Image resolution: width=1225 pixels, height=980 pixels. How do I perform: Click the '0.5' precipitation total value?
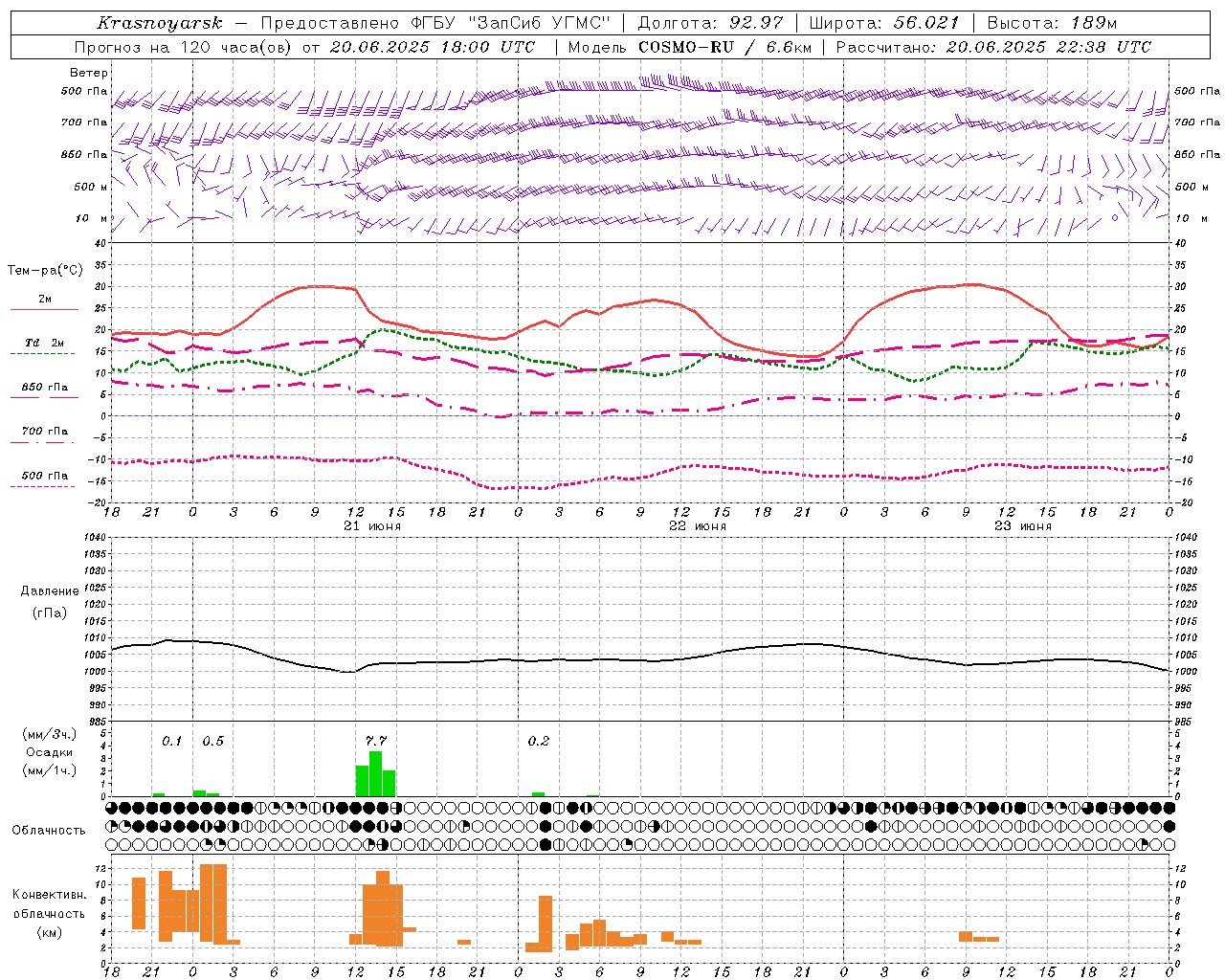(212, 741)
